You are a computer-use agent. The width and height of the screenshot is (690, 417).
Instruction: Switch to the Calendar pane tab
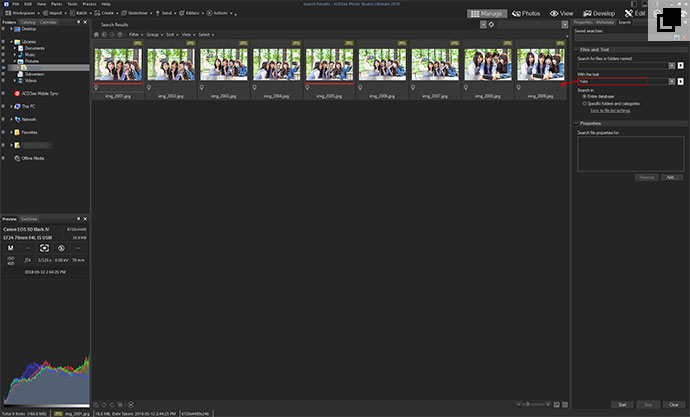[x=48, y=22]
